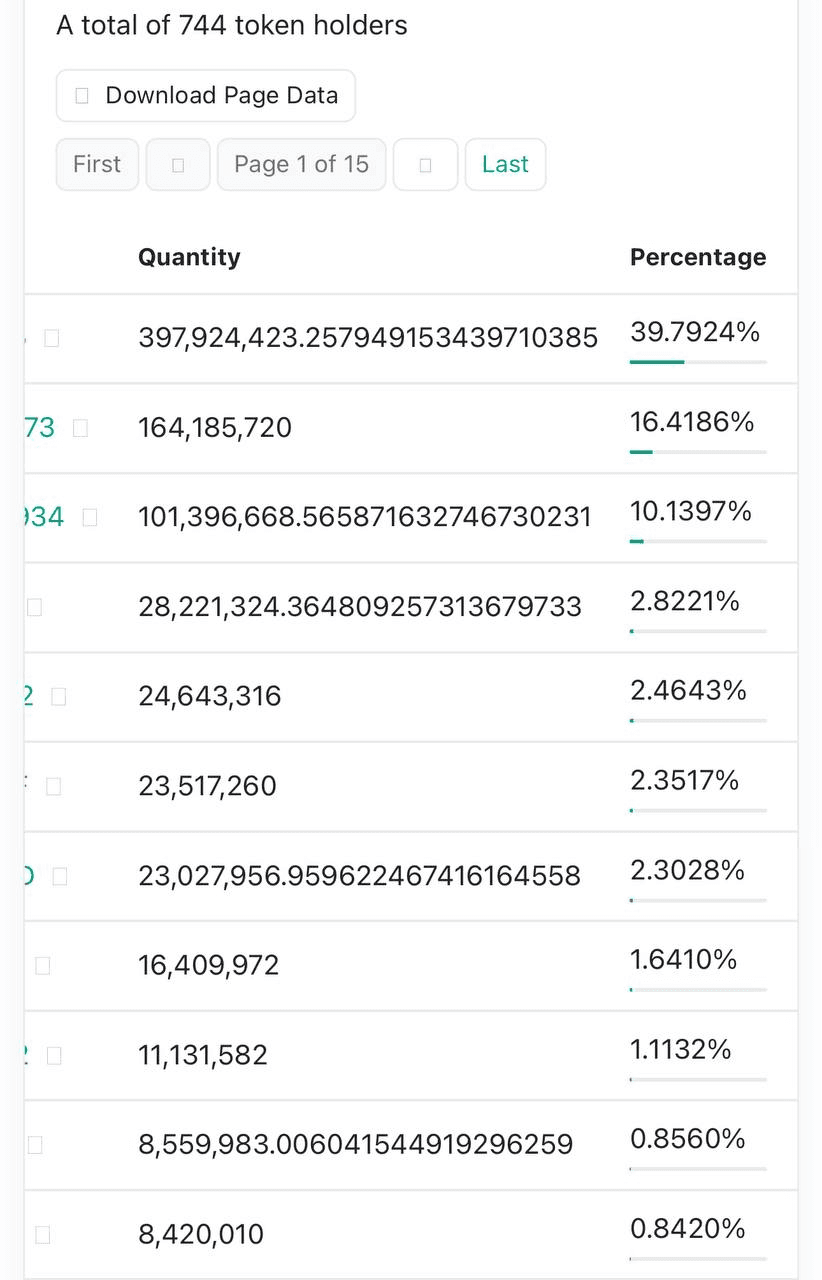Screen dimensions: 822x1280
Task: Click the Quantity column header
Action: click(189, 257)
